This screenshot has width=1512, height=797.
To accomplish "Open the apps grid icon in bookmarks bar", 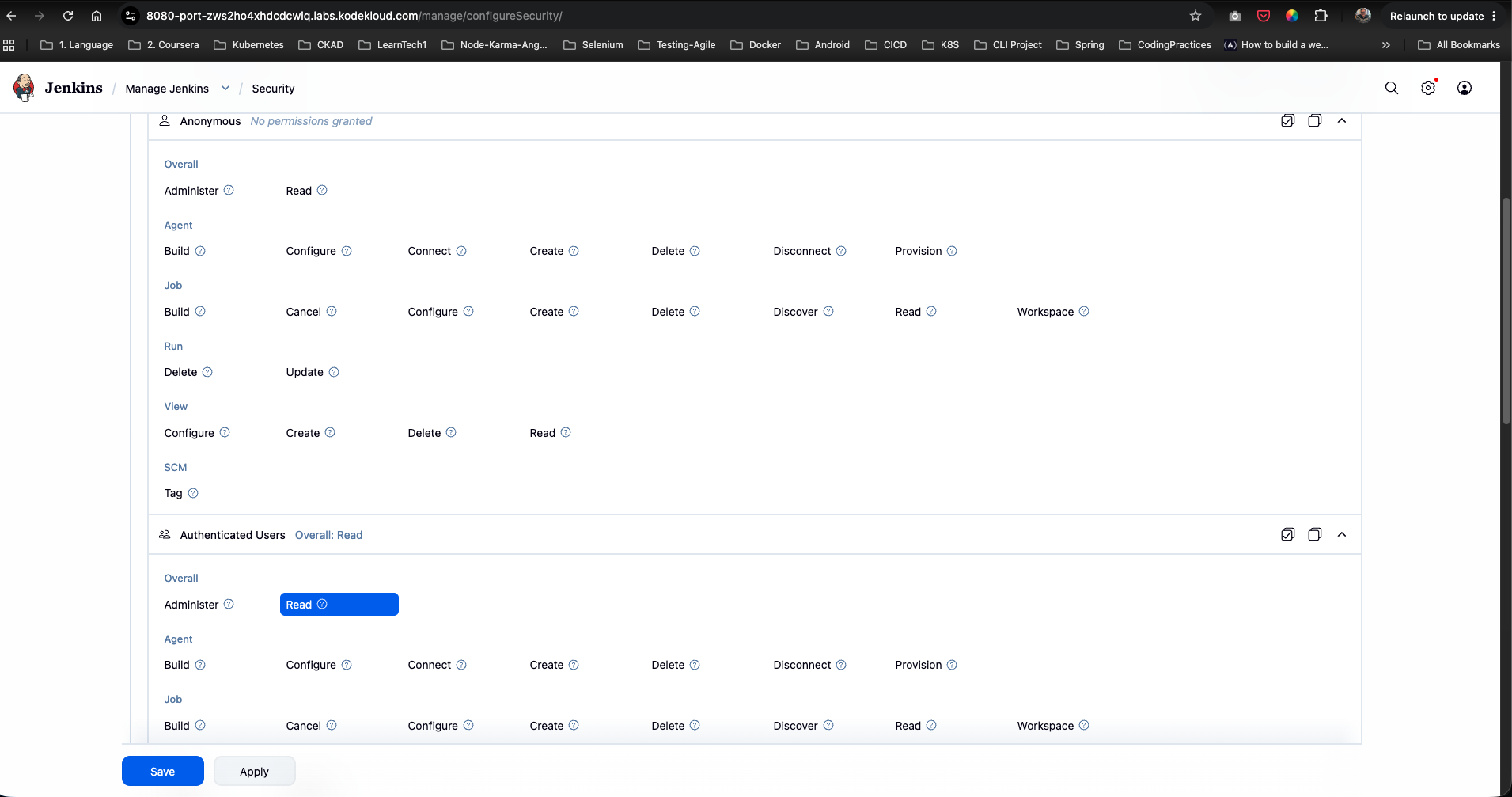I will tap(9, 45).
